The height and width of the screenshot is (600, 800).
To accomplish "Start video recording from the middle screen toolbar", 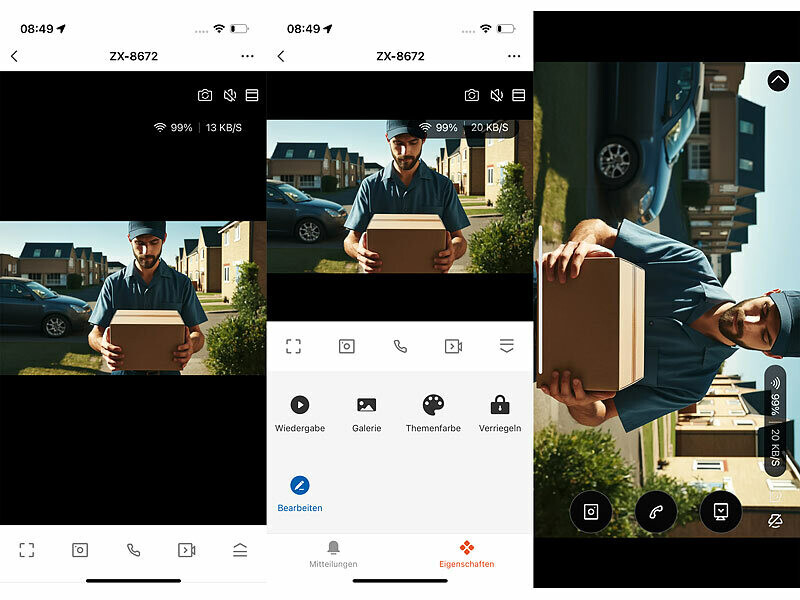I will point(454,346).
